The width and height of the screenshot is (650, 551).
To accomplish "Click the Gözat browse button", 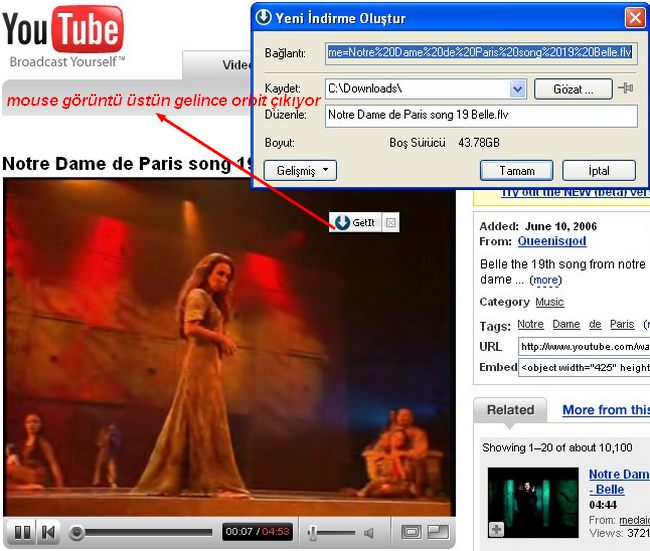I will pos(573,89).
